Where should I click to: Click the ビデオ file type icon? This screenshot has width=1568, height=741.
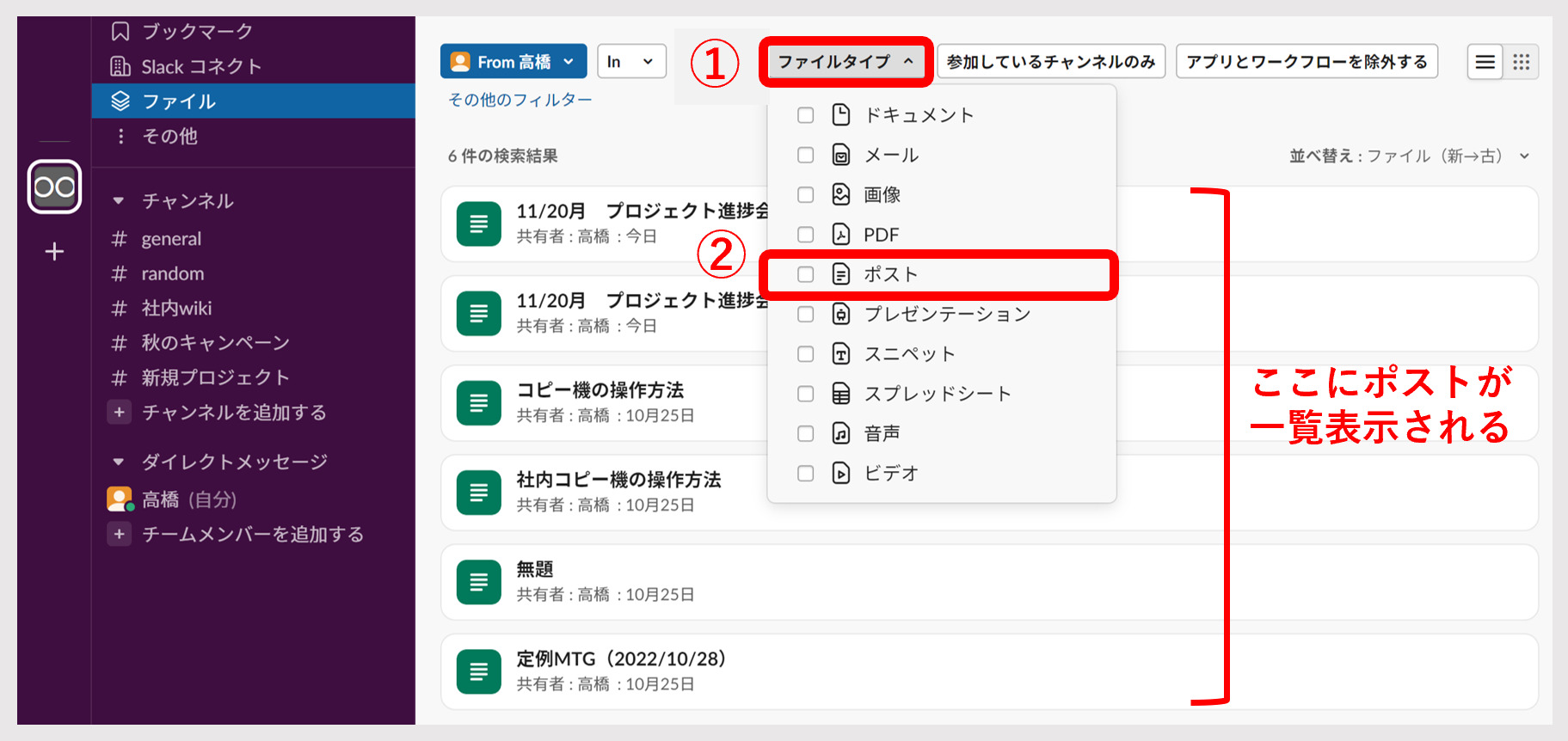tap(841, 473)
